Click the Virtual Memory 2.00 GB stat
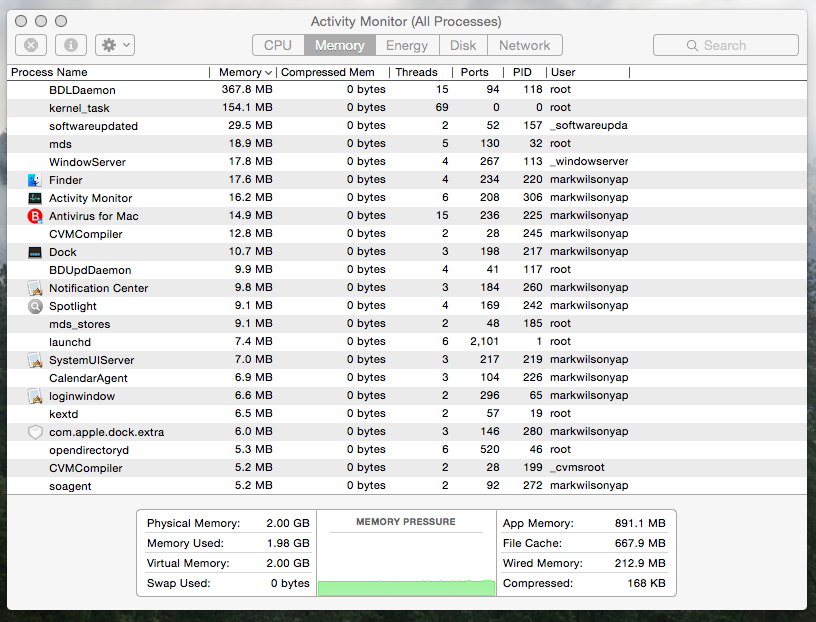 click(228, 564)
